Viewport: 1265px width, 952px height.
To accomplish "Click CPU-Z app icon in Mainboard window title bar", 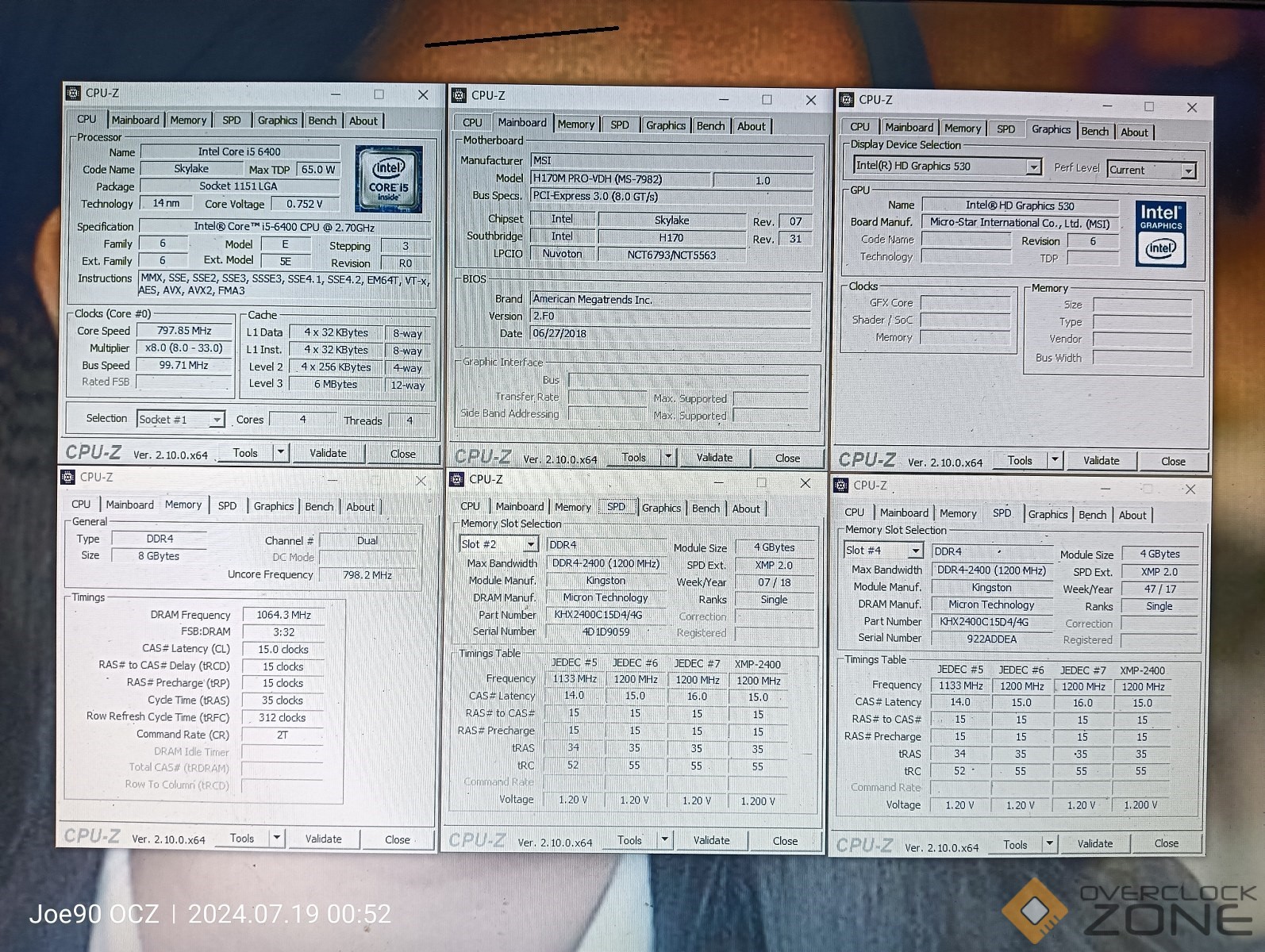I will [x=459, y=95].
